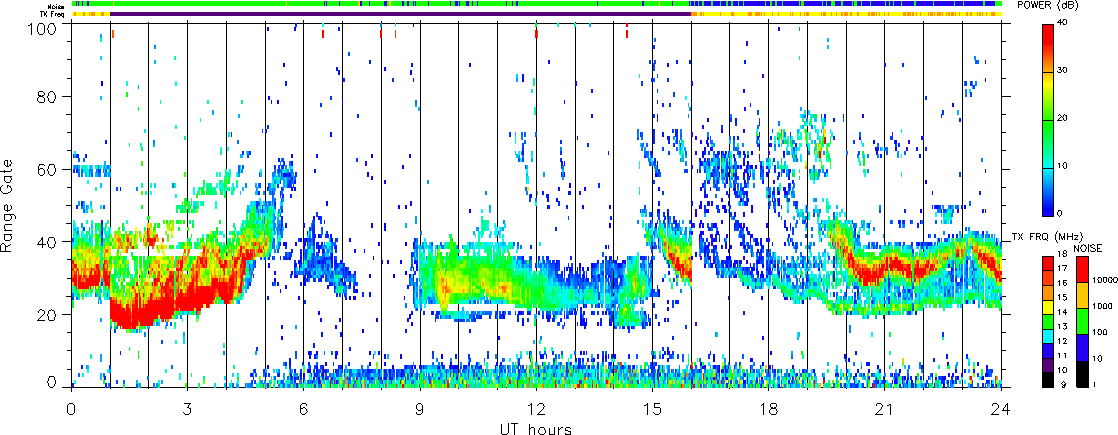Click the x-axis tick label 21
The height and width of the screenshot is (435, 1118).
coord(885,409)
